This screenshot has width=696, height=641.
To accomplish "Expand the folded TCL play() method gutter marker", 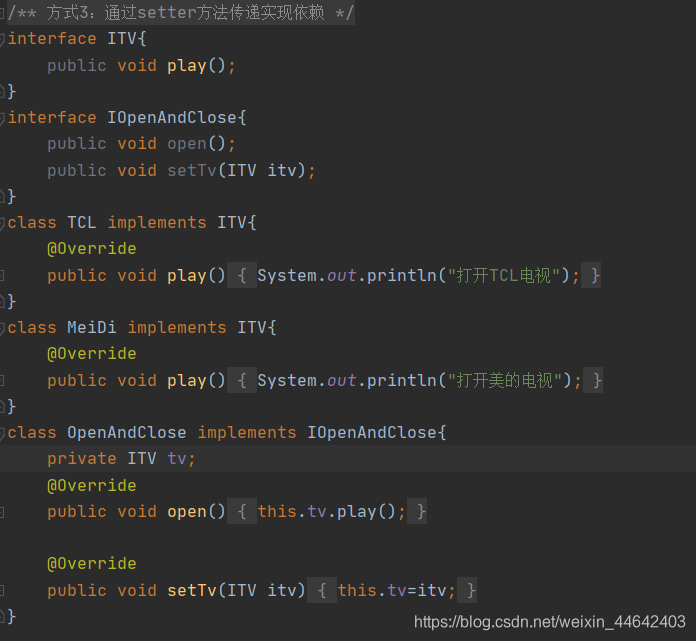I will point(2,276).
